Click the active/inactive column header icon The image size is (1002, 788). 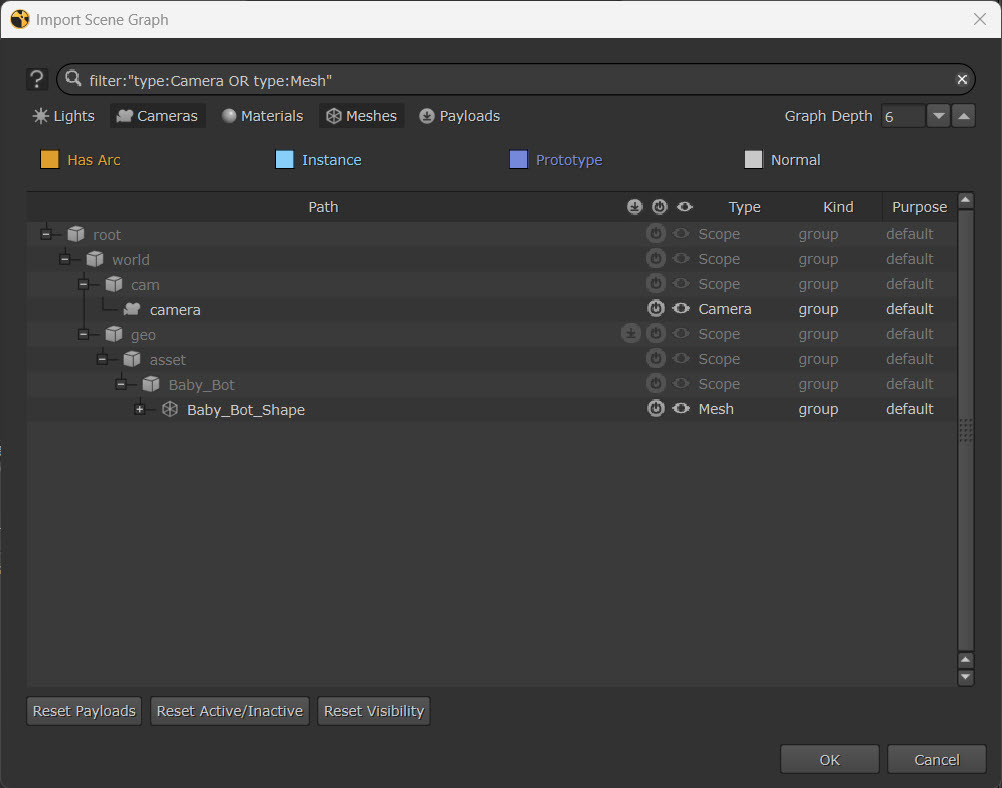click(659, 207)
